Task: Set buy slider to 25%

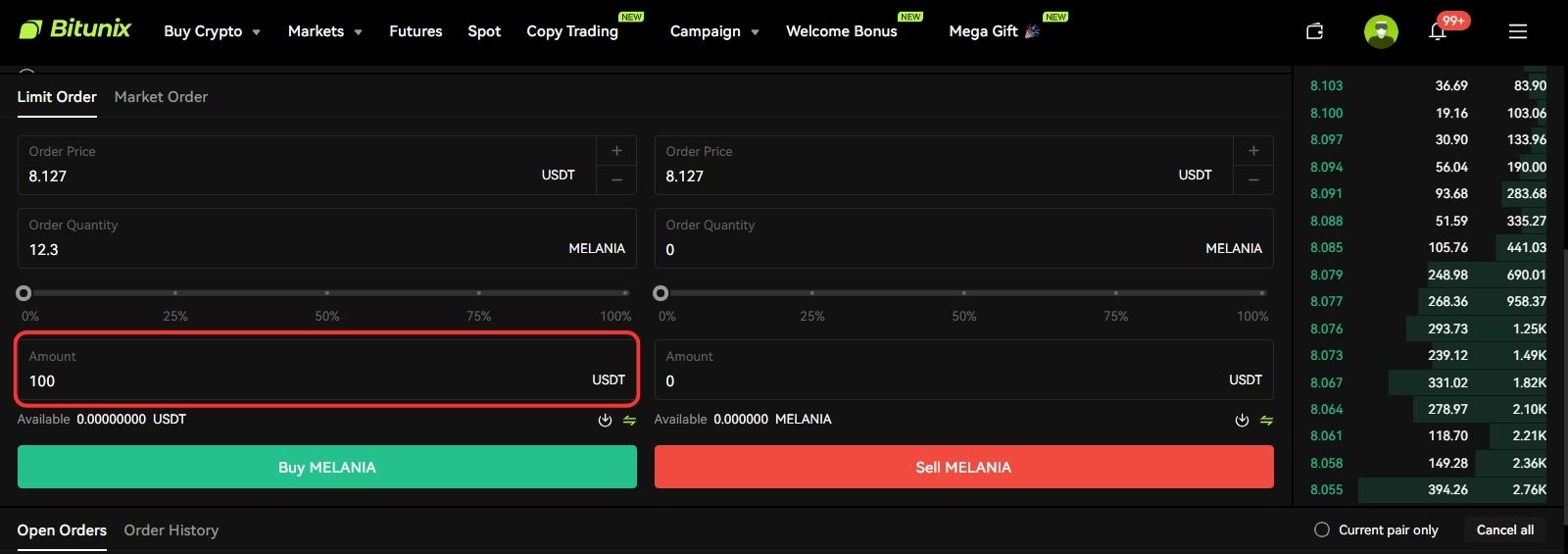Action: (x=175, y=293)
